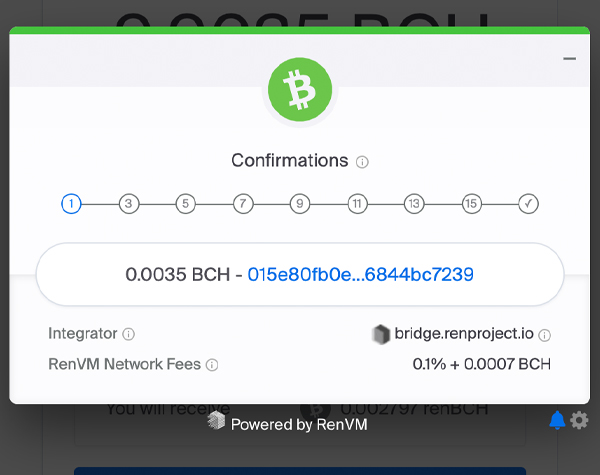Select confirmation step 3 circle
600x475 pixels.
(x=129, y=204)
